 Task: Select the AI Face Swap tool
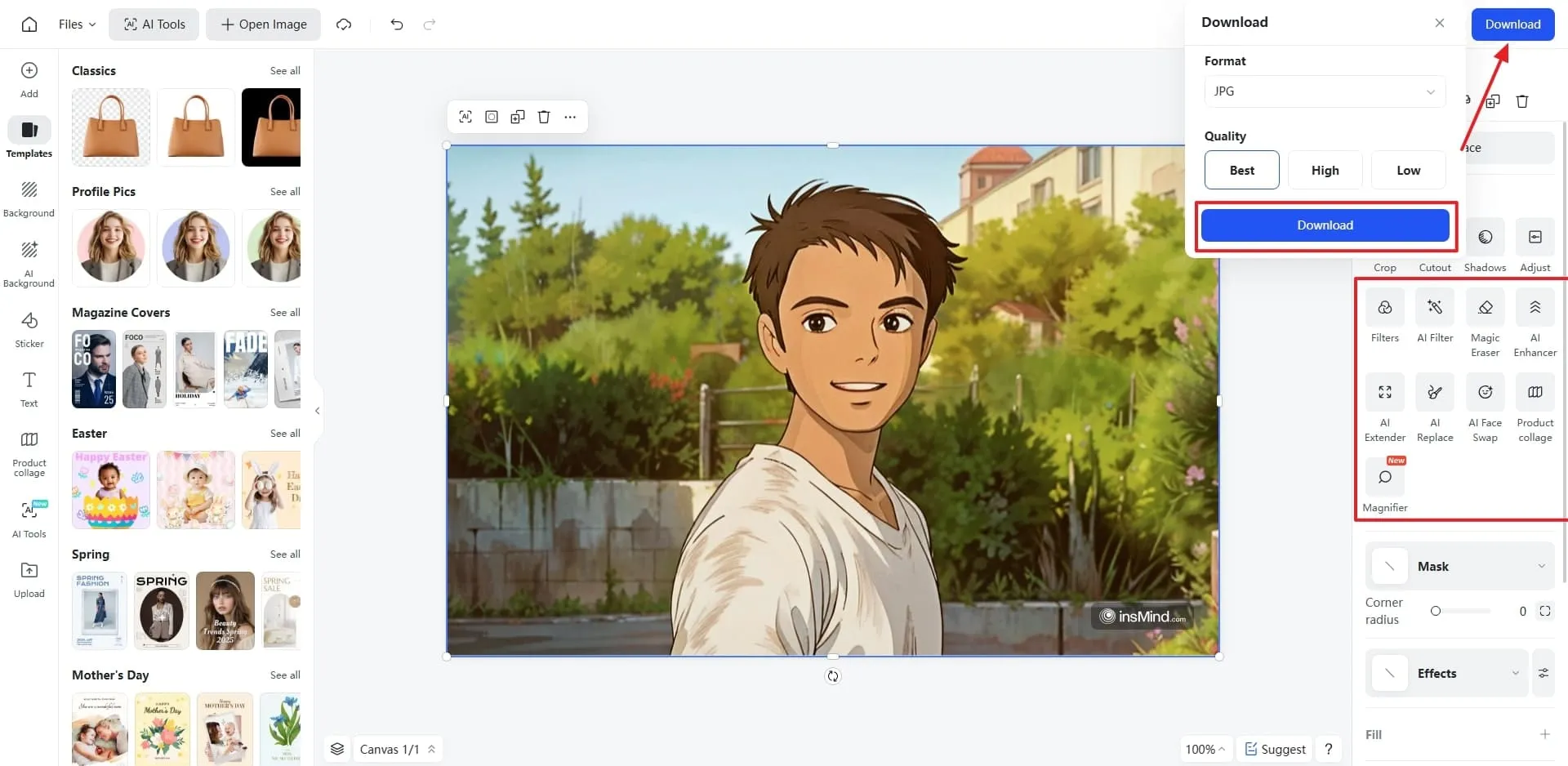click(1485, 393)
